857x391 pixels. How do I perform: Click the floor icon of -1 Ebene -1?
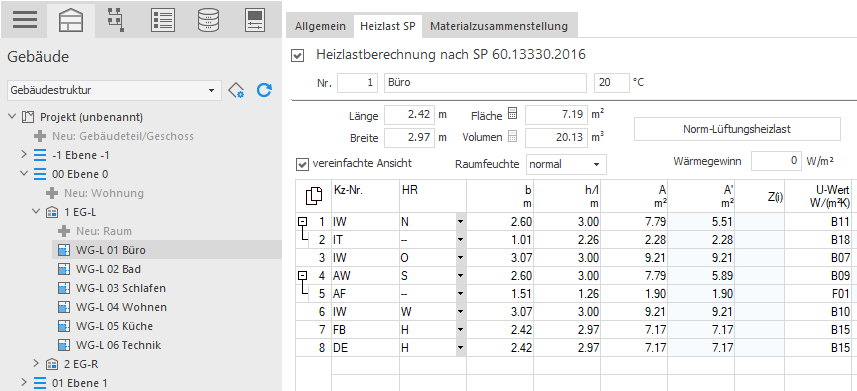(40, 155)
